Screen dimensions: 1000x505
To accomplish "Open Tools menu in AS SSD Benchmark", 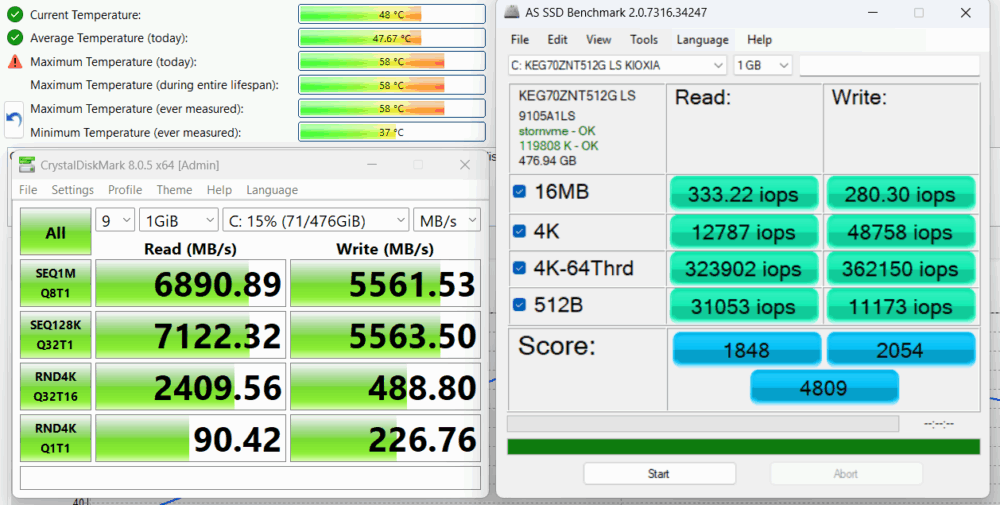I will (x=644, y=40).
